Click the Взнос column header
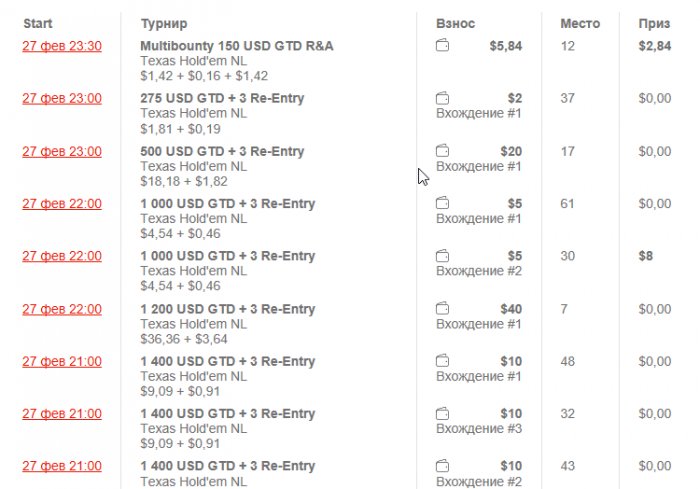 pos(456,23)
